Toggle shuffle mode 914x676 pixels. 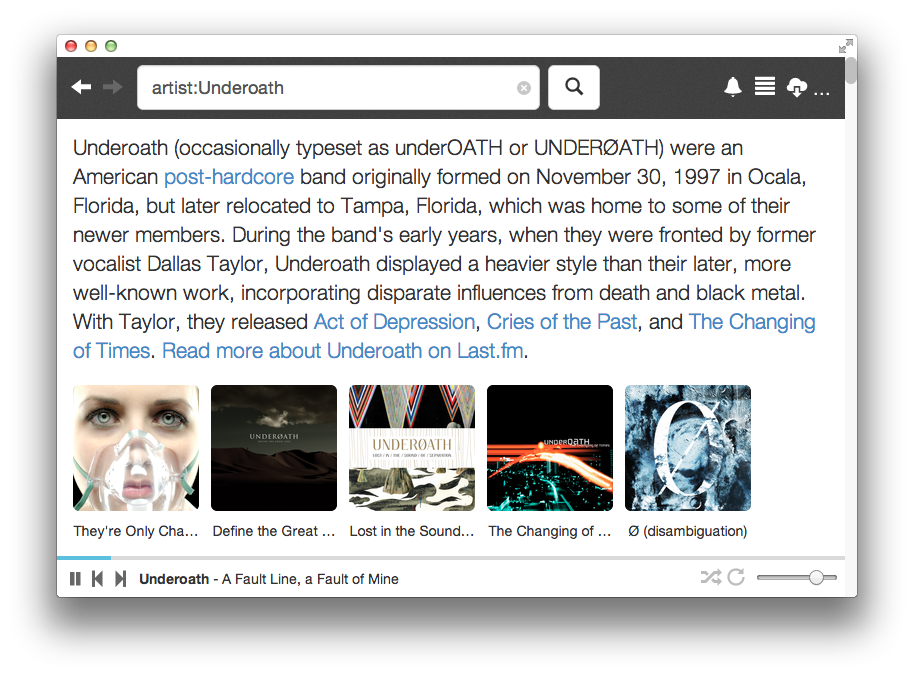pos(711,577)
